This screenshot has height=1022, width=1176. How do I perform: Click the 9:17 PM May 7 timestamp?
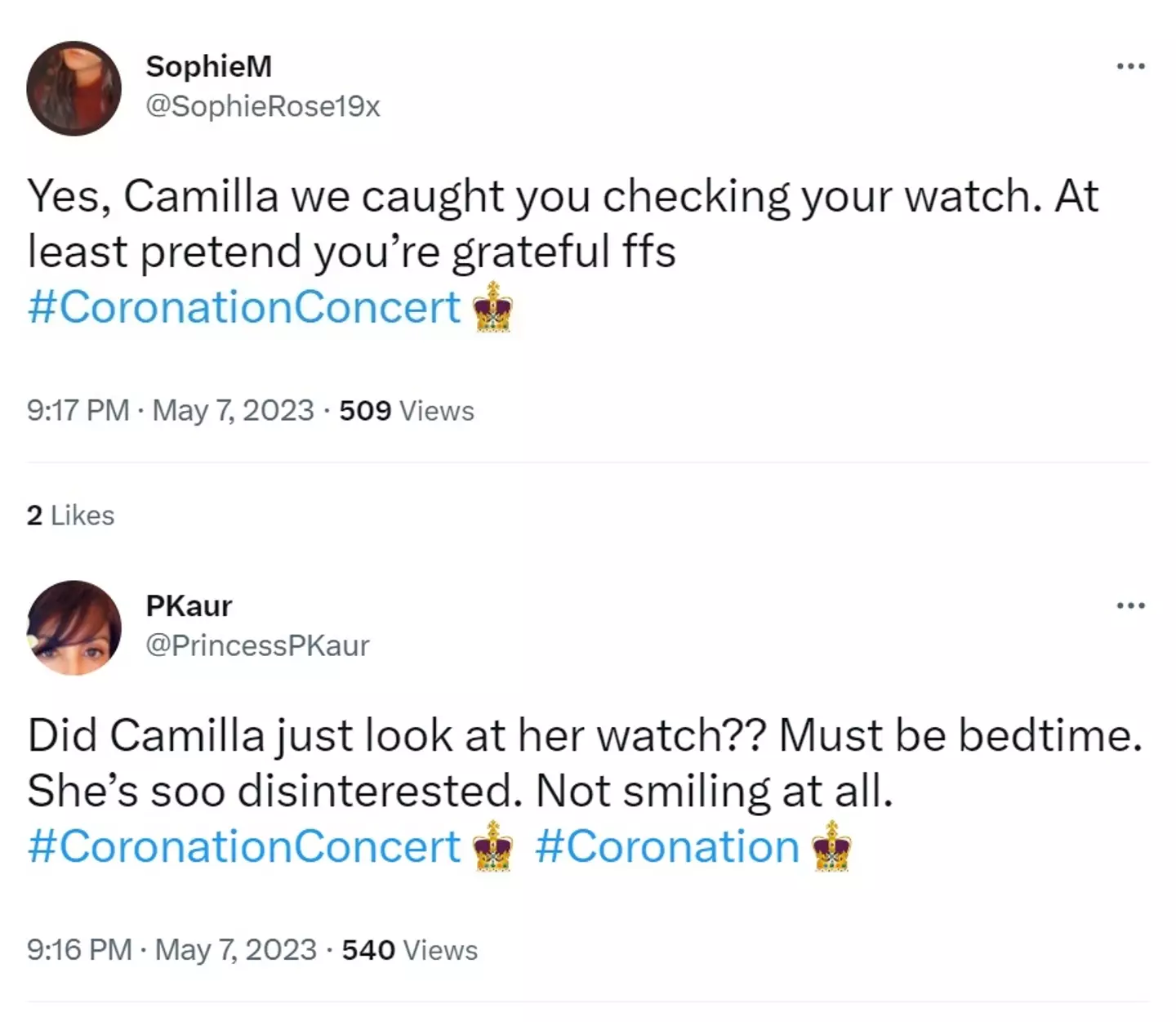168,411
